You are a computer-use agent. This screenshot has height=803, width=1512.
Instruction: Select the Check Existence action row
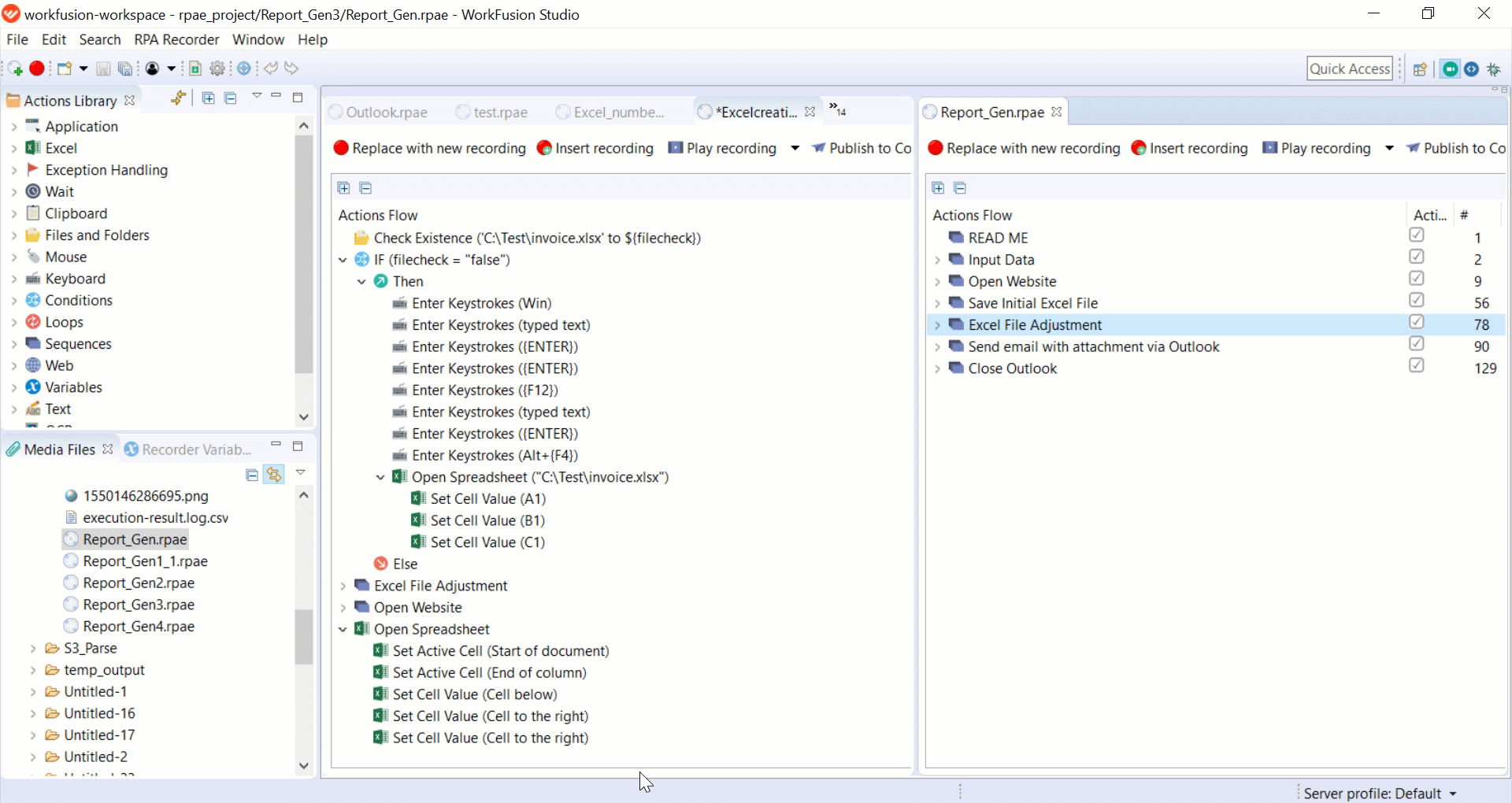[528, 238]
